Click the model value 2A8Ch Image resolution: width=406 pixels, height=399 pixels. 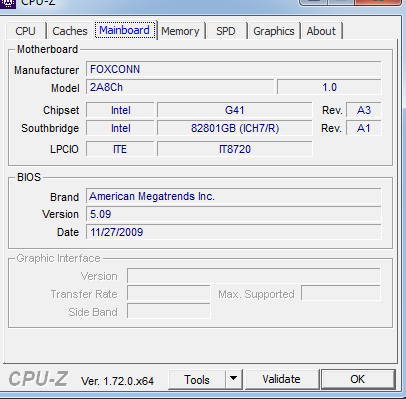pyautogui.click(x=180, y=87)
